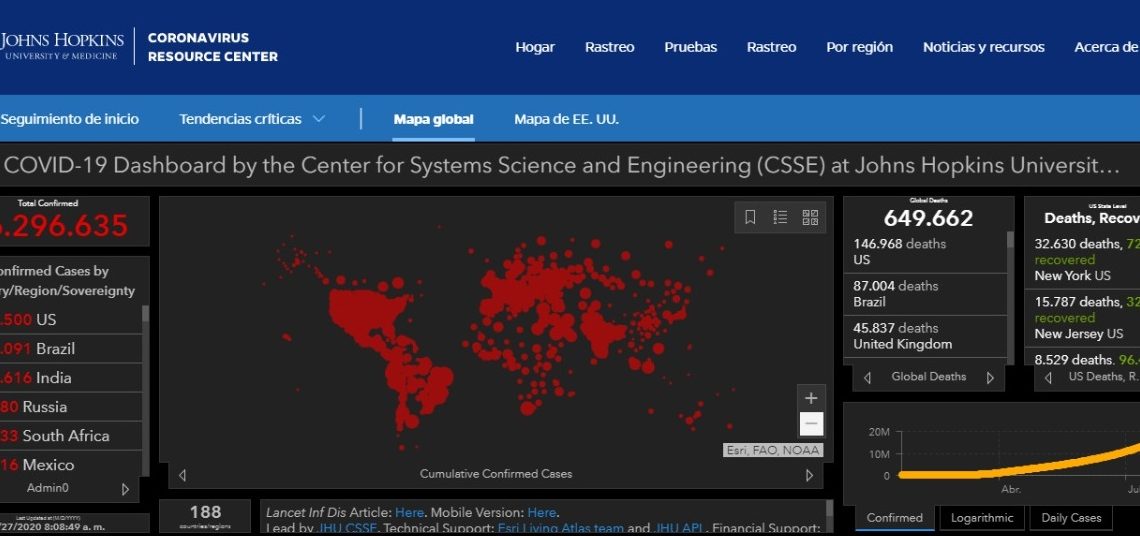Click the Johns Hopkins University & Medicine logo
This screenshot has height=536, width=1140.
(x=62, y=46)
